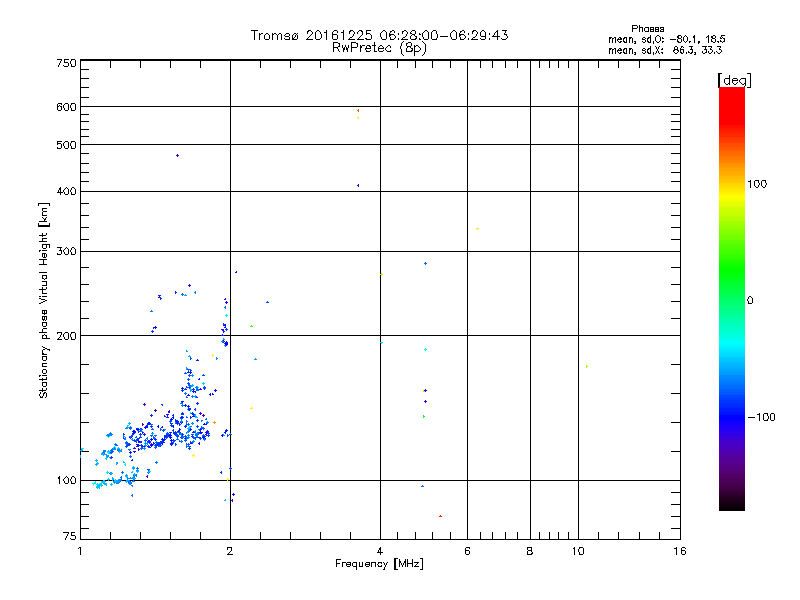
Task: Click the 'Stationary phase Virtual Height [km]' y-axis label
Action: [43, 301]
